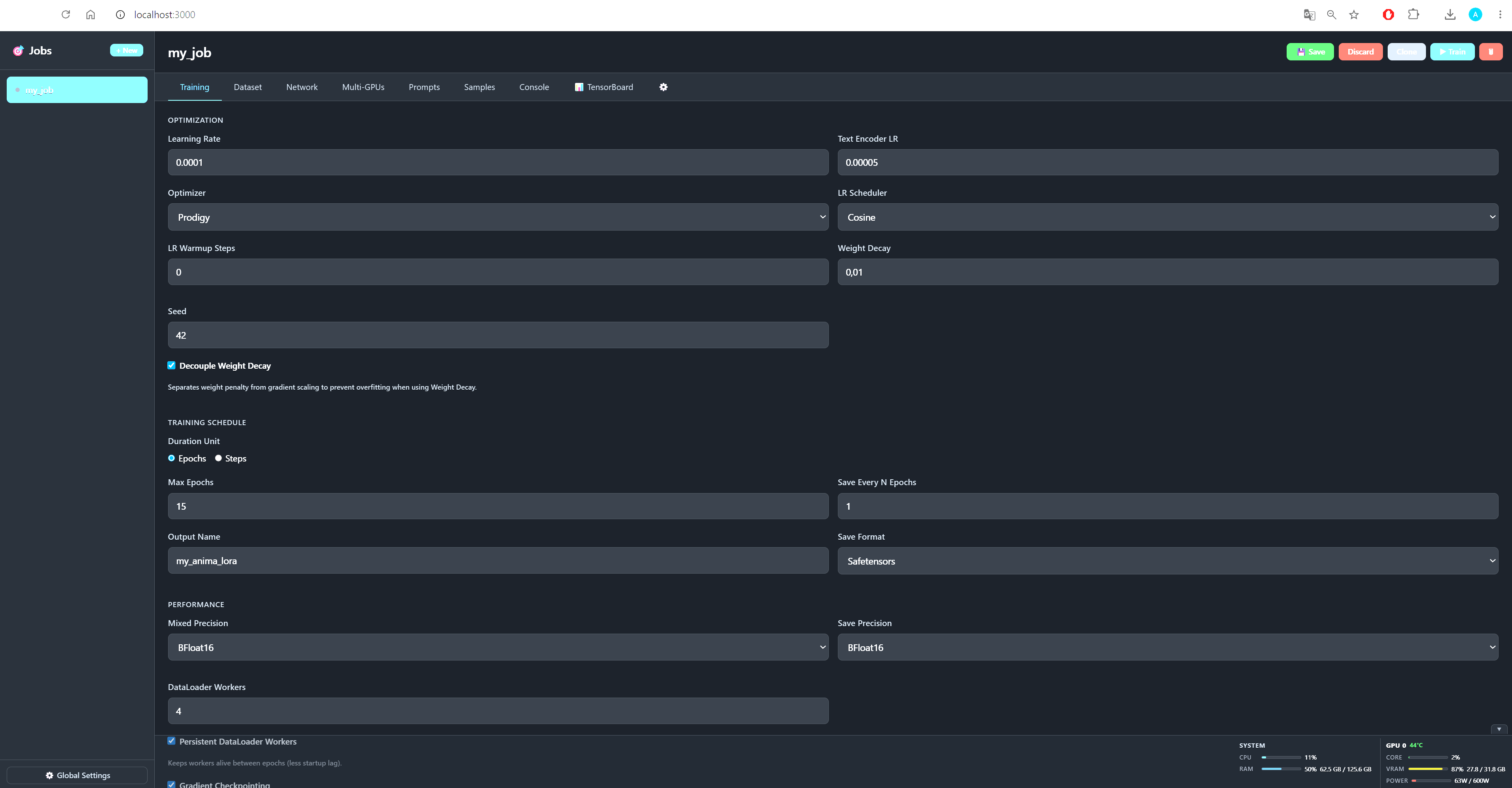Viewport: 1512px width, 788px height.
Task: Click the GPU power 63W / 600W reading
Action: pos(1471,780)
